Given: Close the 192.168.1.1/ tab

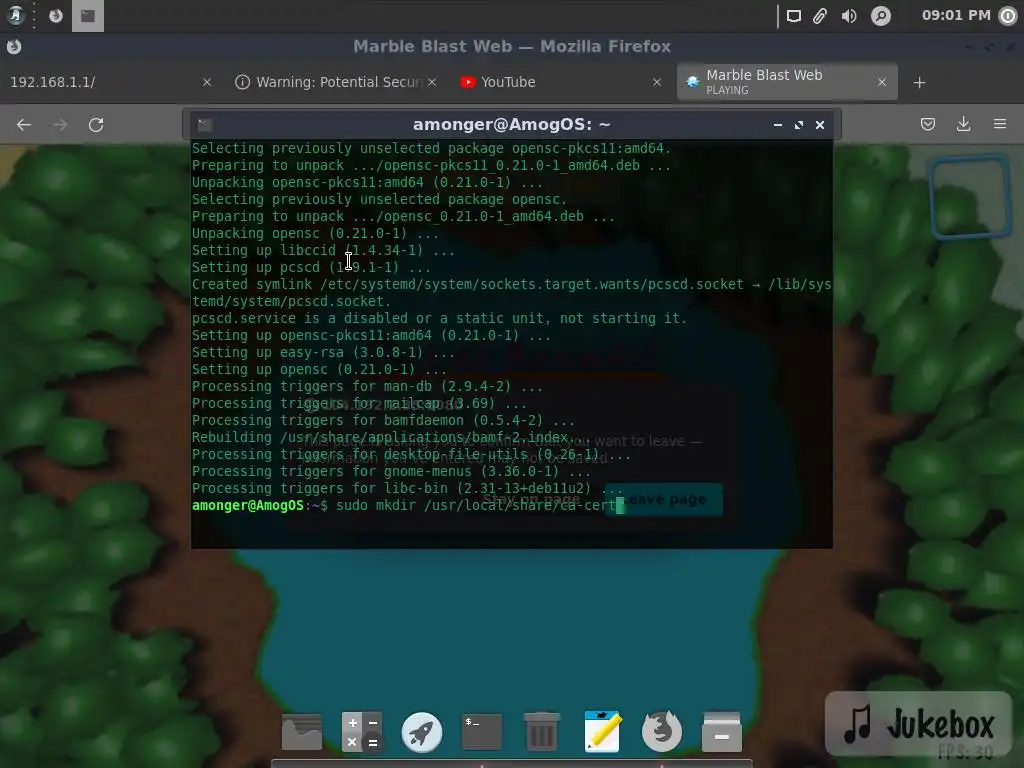Looking at the screenshot, I should [207, 82].
